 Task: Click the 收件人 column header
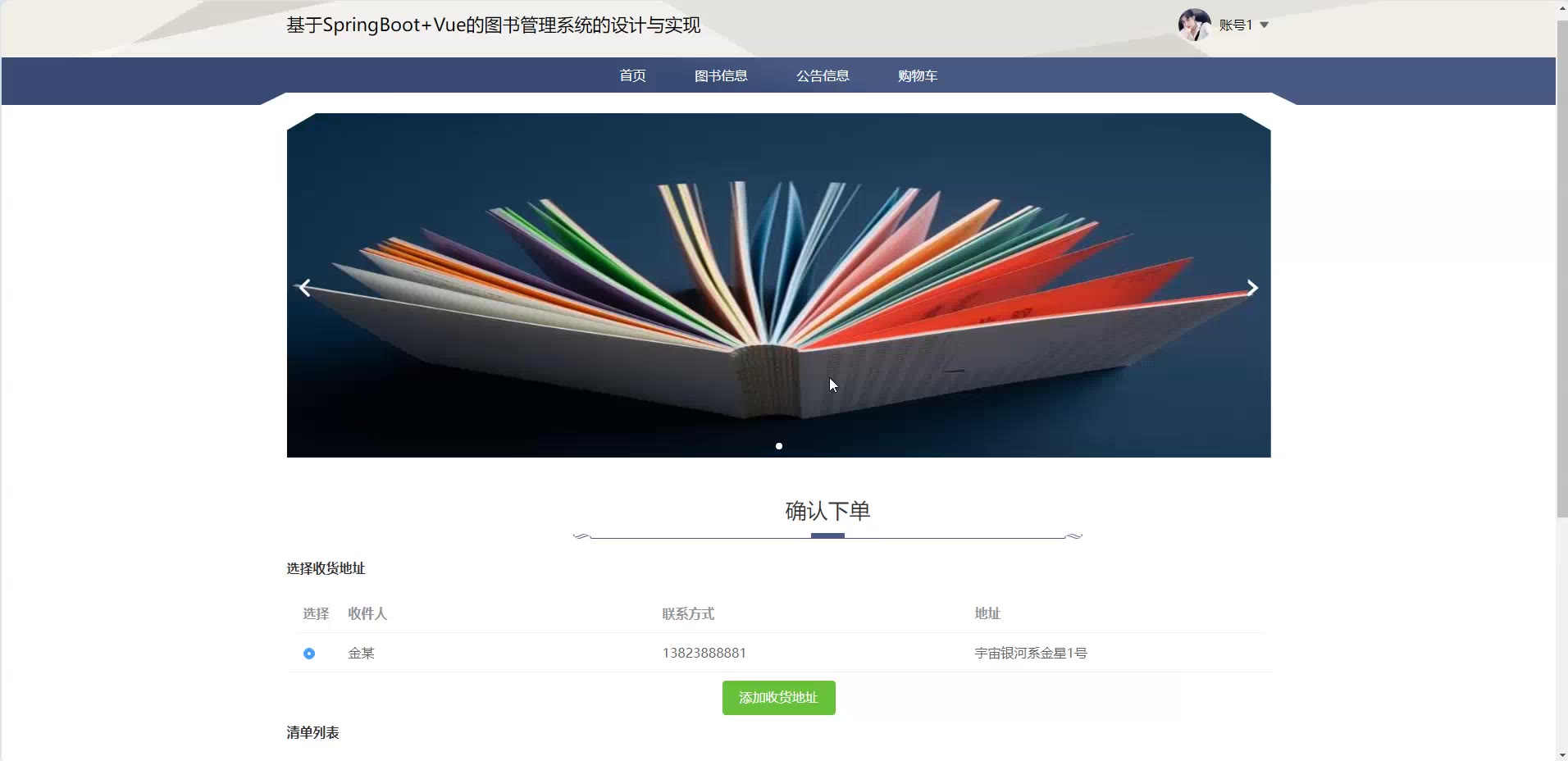[x=367, y=613]
